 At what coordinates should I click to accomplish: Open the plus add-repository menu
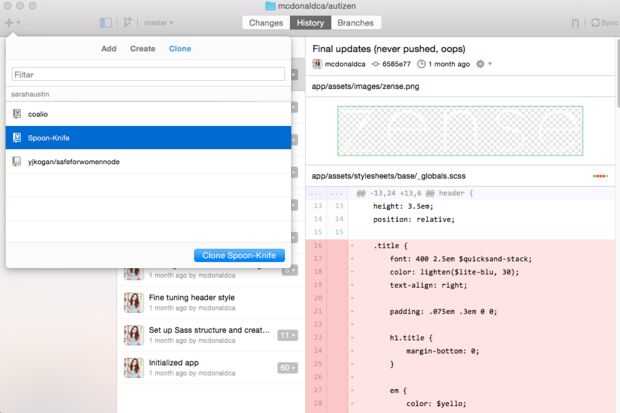click(12, 23)
